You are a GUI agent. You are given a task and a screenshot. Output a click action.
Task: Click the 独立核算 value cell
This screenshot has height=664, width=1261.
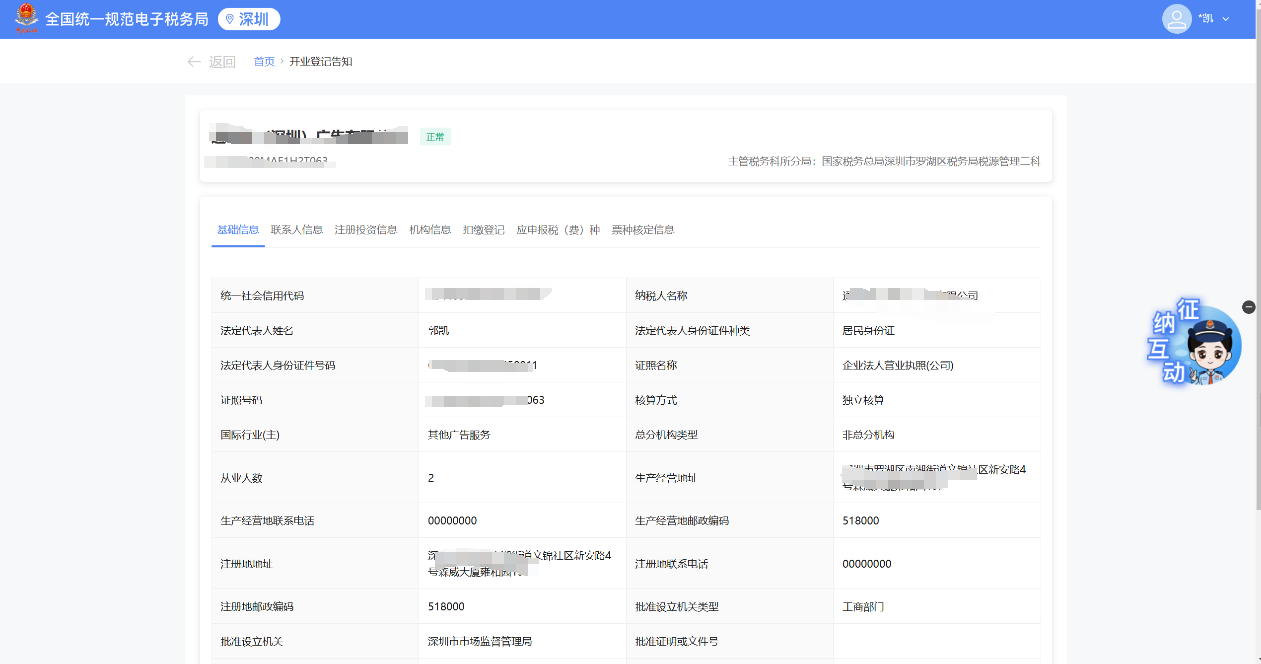click(x=936, y=400)
